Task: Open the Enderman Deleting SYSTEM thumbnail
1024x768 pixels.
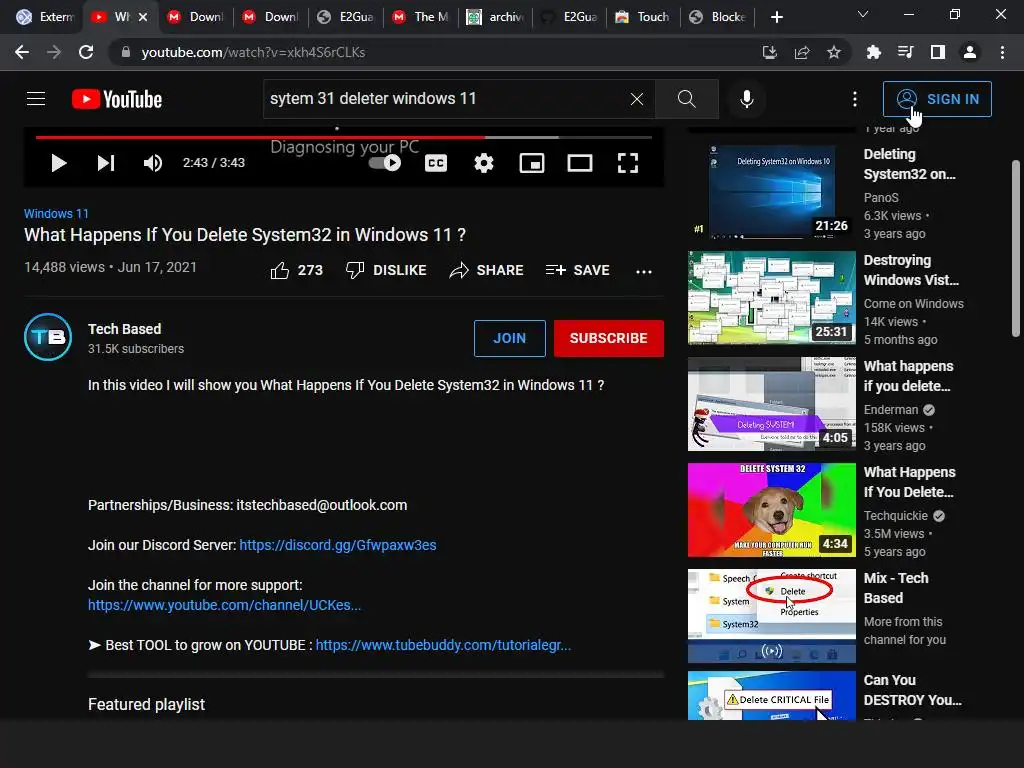Action: click(771, 404)
